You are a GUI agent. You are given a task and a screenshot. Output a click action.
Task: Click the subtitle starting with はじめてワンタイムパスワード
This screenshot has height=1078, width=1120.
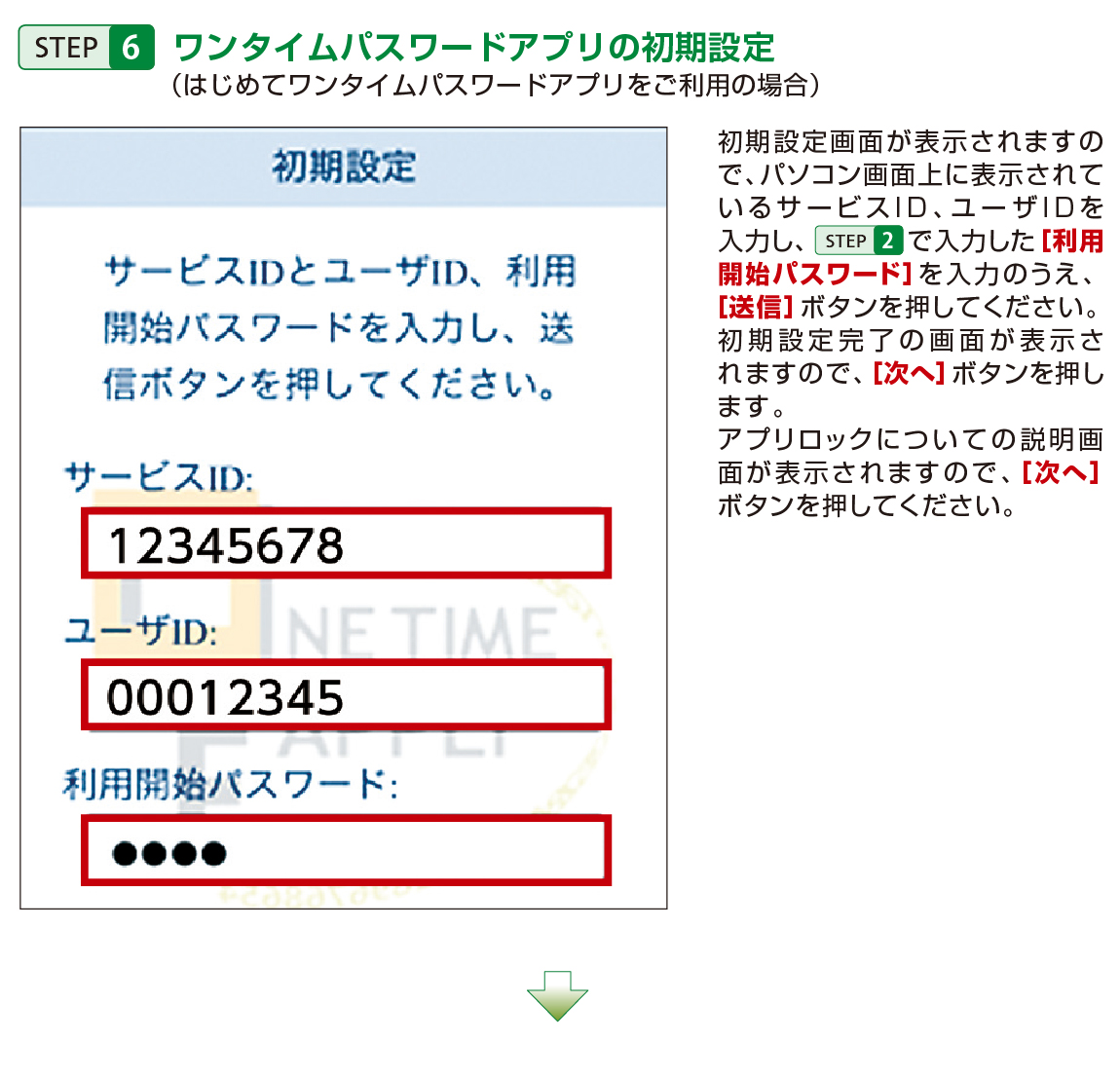495,86
